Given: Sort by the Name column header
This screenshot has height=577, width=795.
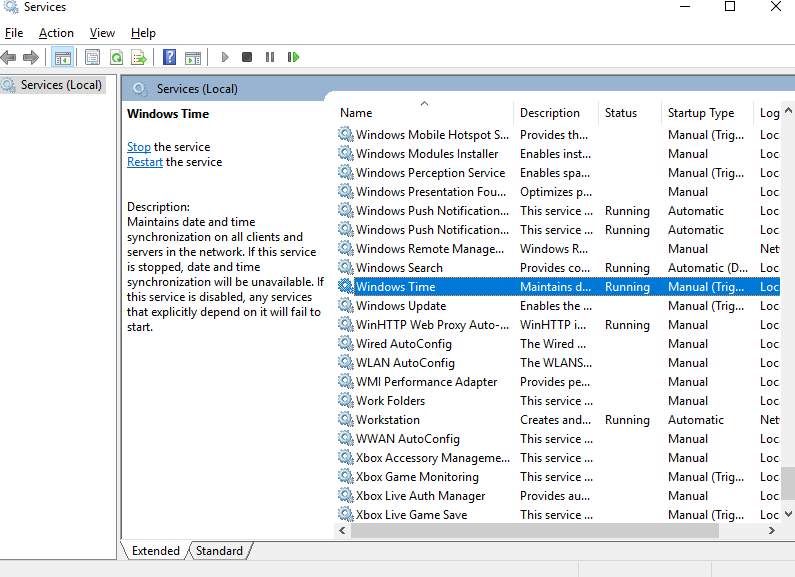Looking at the screenshot, I should [424, 113].
